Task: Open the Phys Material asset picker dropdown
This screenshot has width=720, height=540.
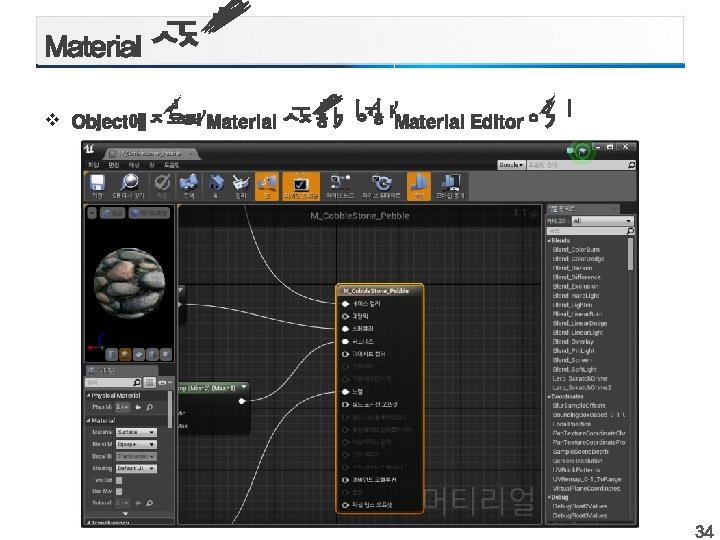Action: coord(123,407)
